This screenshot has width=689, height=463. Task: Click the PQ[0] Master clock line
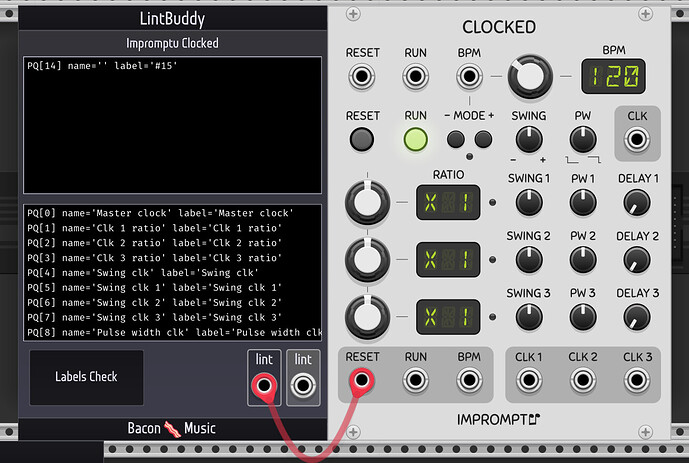pos(160,213)
